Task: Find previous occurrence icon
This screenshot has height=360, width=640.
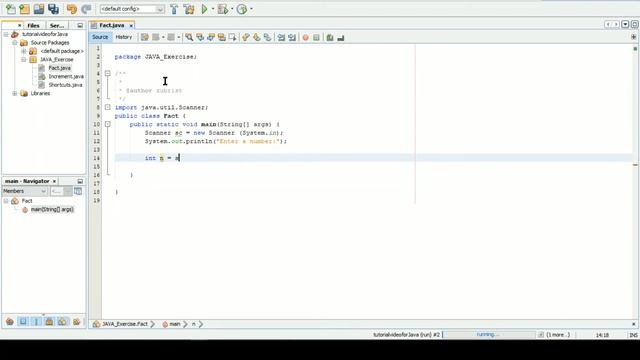Action: [x=200, y=38]
